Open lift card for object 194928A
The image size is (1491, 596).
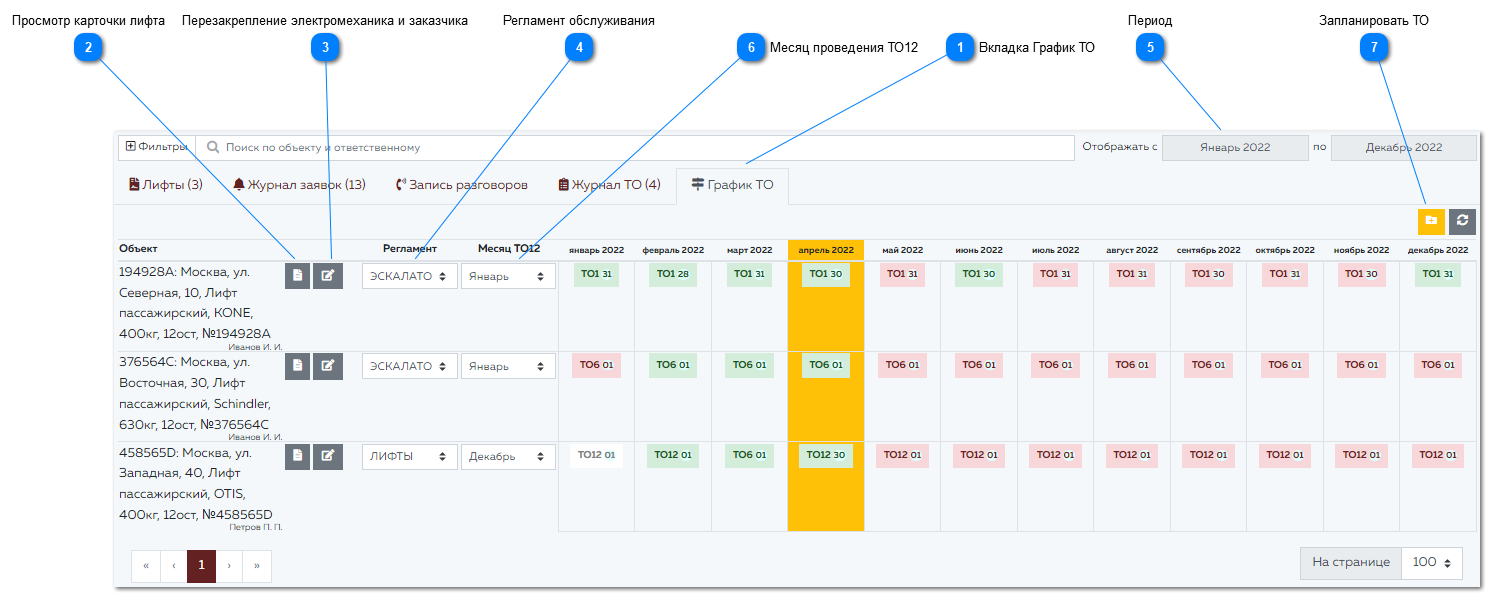click(x=297, y=276)
